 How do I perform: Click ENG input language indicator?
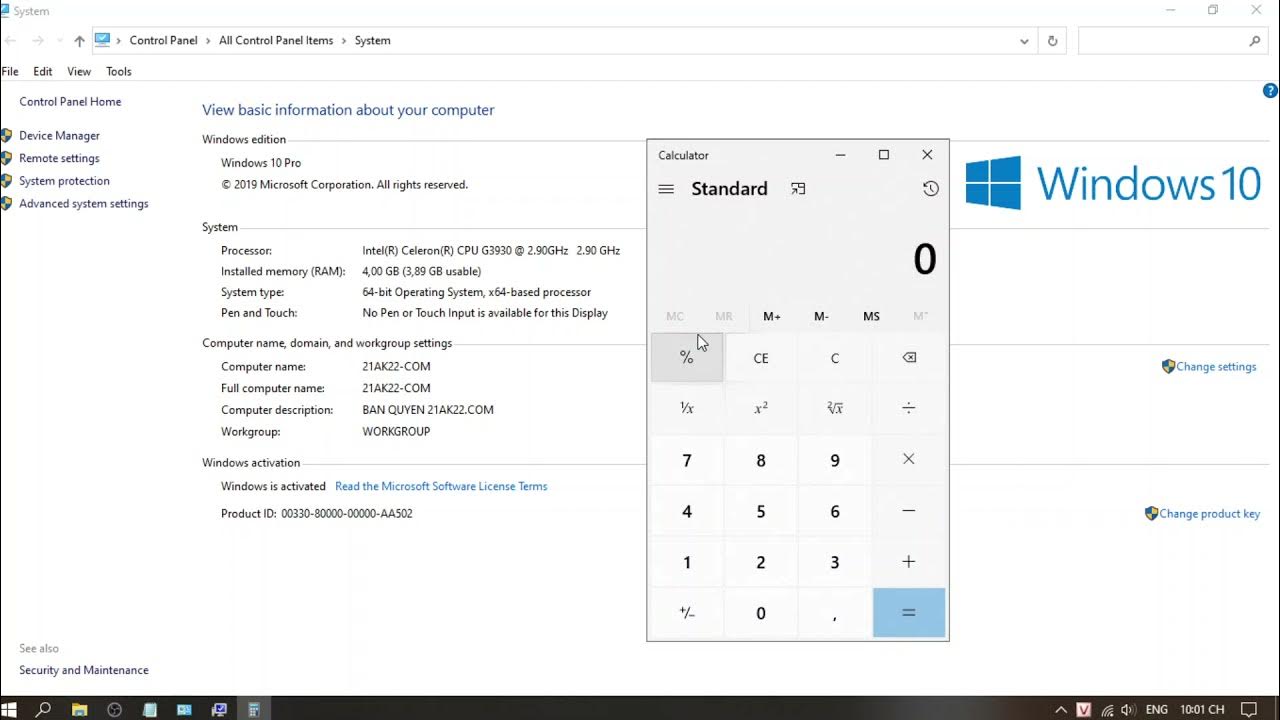pyautogui.click(x=1157, y=710)
